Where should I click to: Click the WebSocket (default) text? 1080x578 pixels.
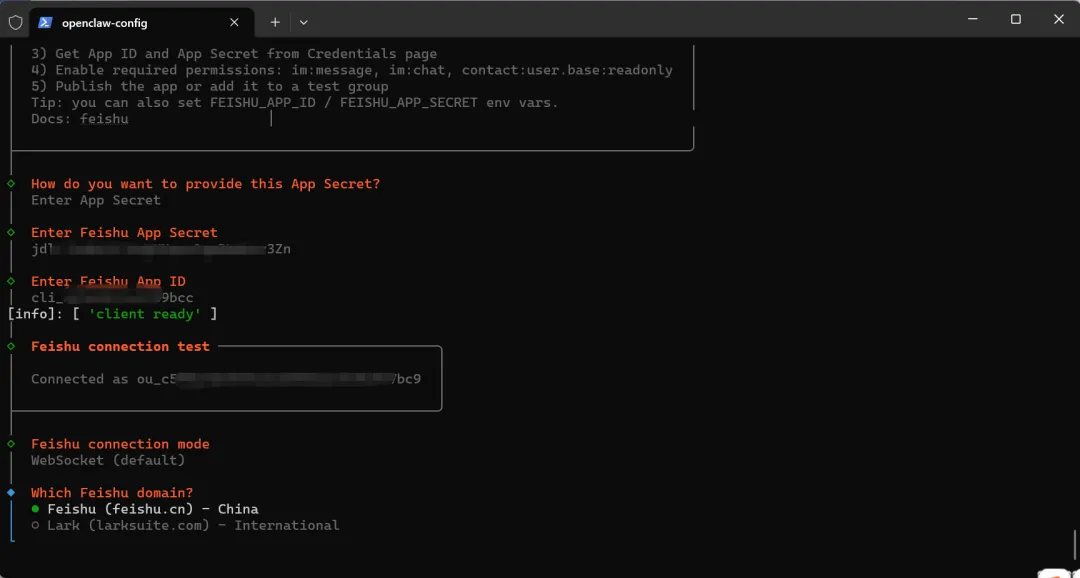pos(108,460)
